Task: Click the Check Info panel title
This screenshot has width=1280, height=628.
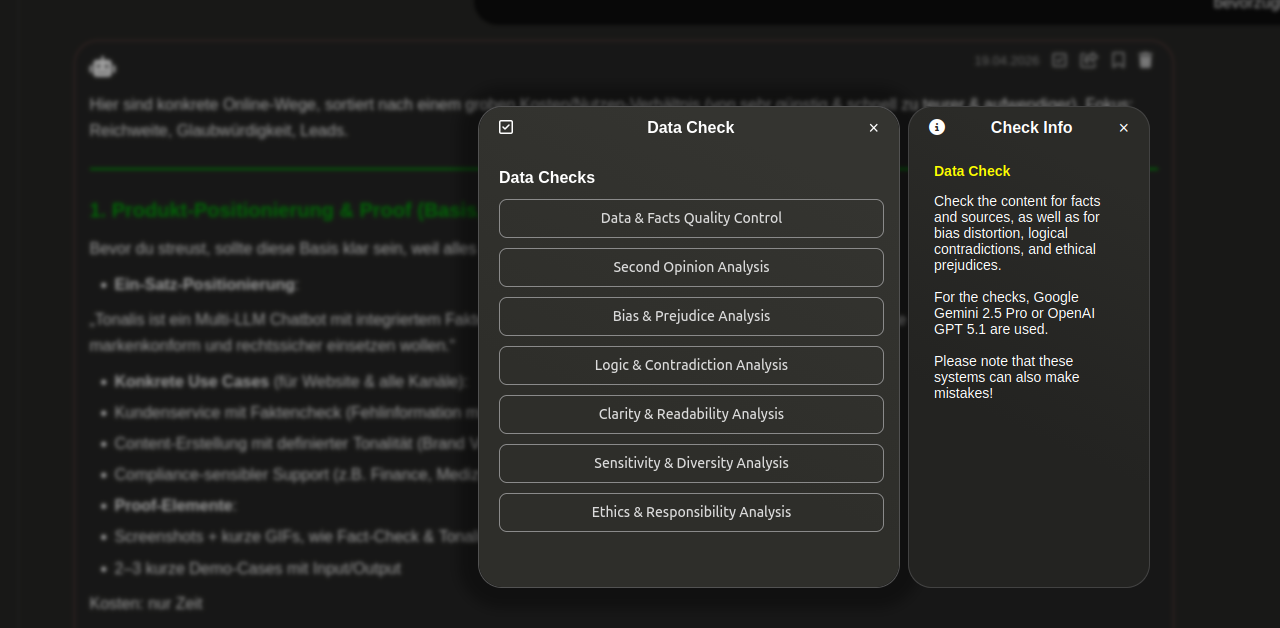Action: (1031, 127)
